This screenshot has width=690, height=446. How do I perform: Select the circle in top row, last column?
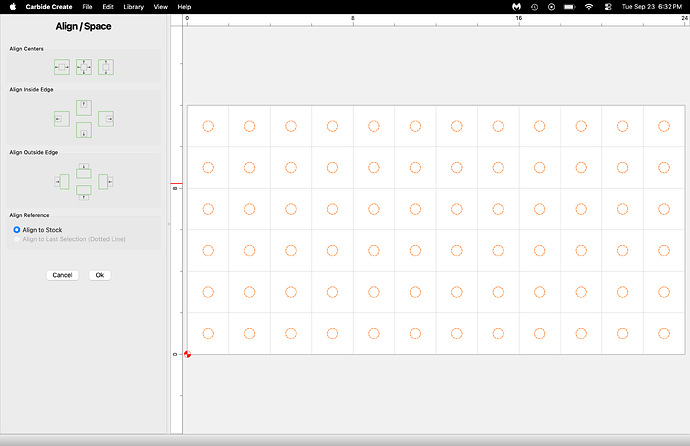(x=664, y=126)
